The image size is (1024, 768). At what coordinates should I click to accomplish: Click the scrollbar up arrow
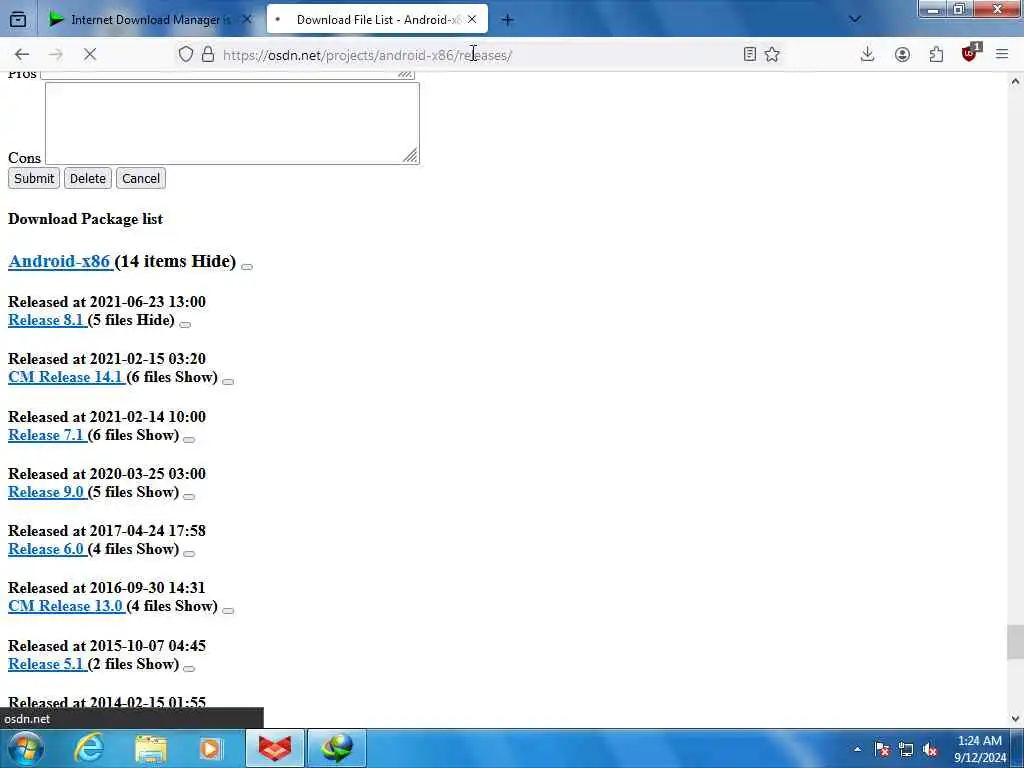point(1015,82)
